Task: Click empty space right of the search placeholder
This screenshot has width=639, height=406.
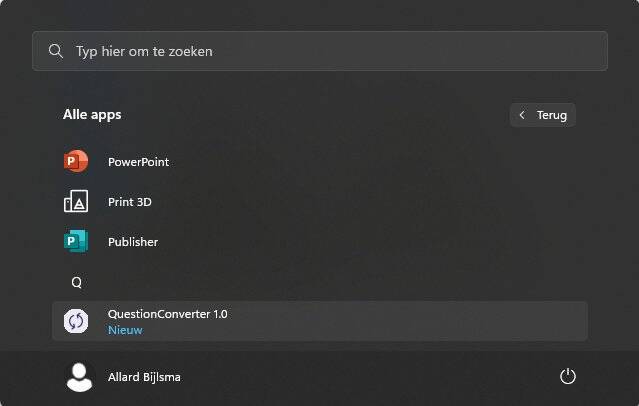Action: pyautogui.click(x=408, y=51)
